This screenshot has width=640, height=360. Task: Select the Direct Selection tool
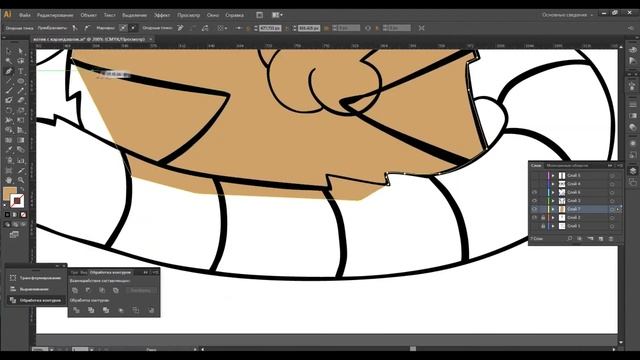pyautogui.click(x=20, y=51)
